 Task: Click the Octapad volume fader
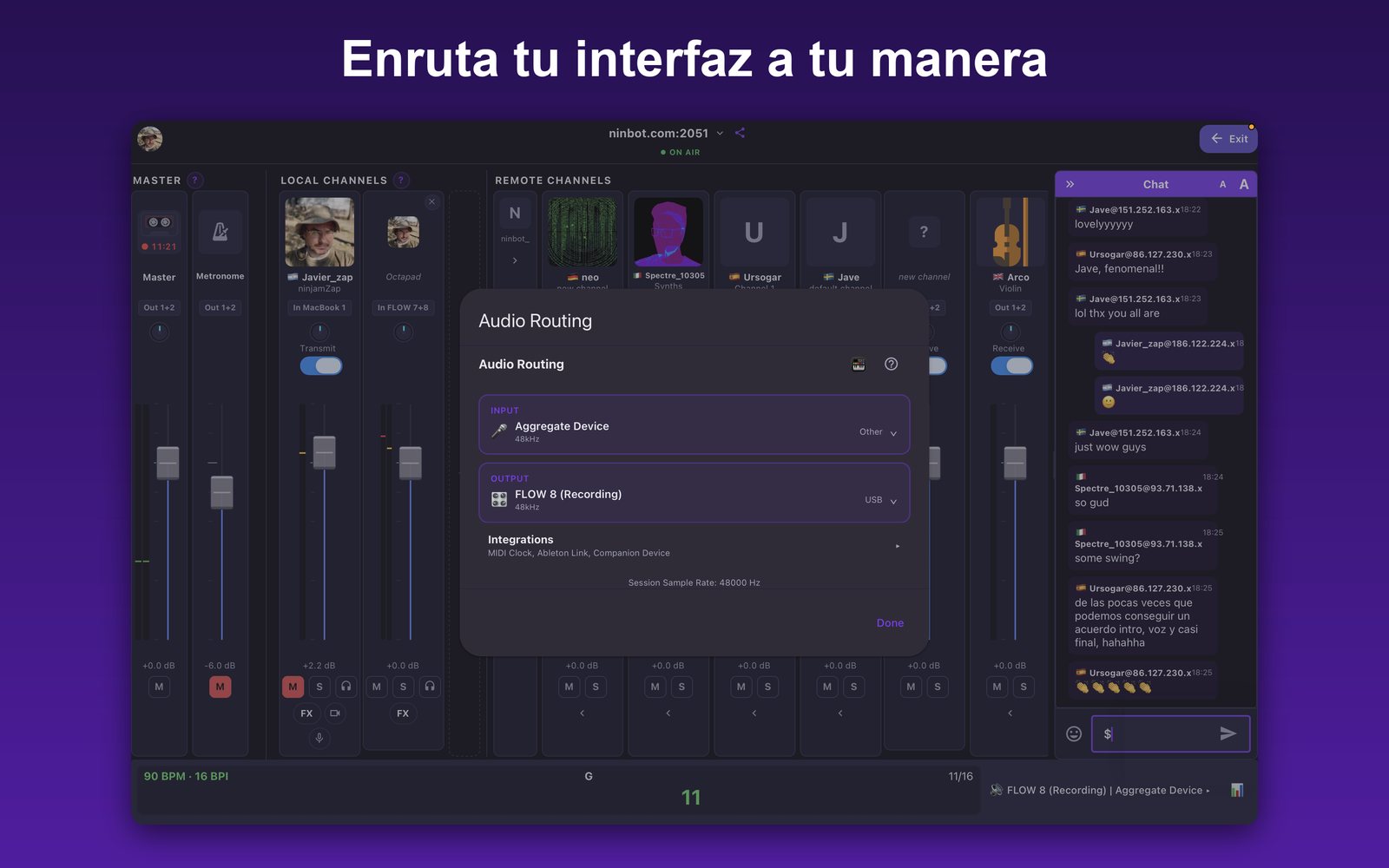tap(410, 464)
